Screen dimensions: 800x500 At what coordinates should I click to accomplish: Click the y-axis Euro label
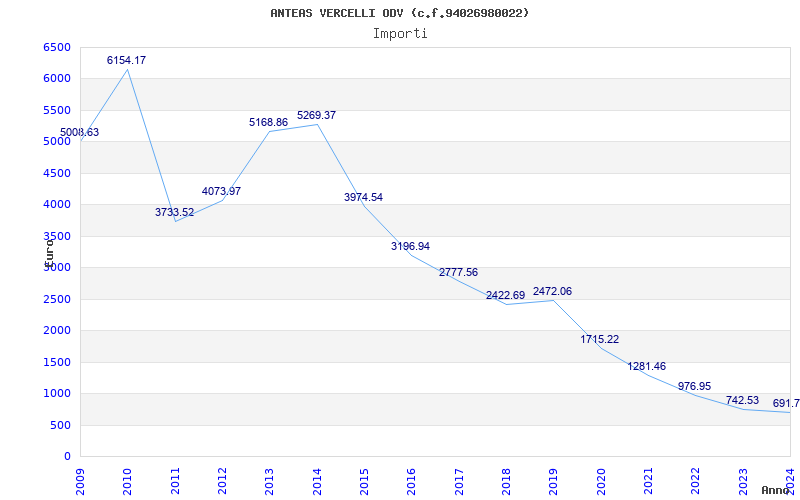(49, 252)
